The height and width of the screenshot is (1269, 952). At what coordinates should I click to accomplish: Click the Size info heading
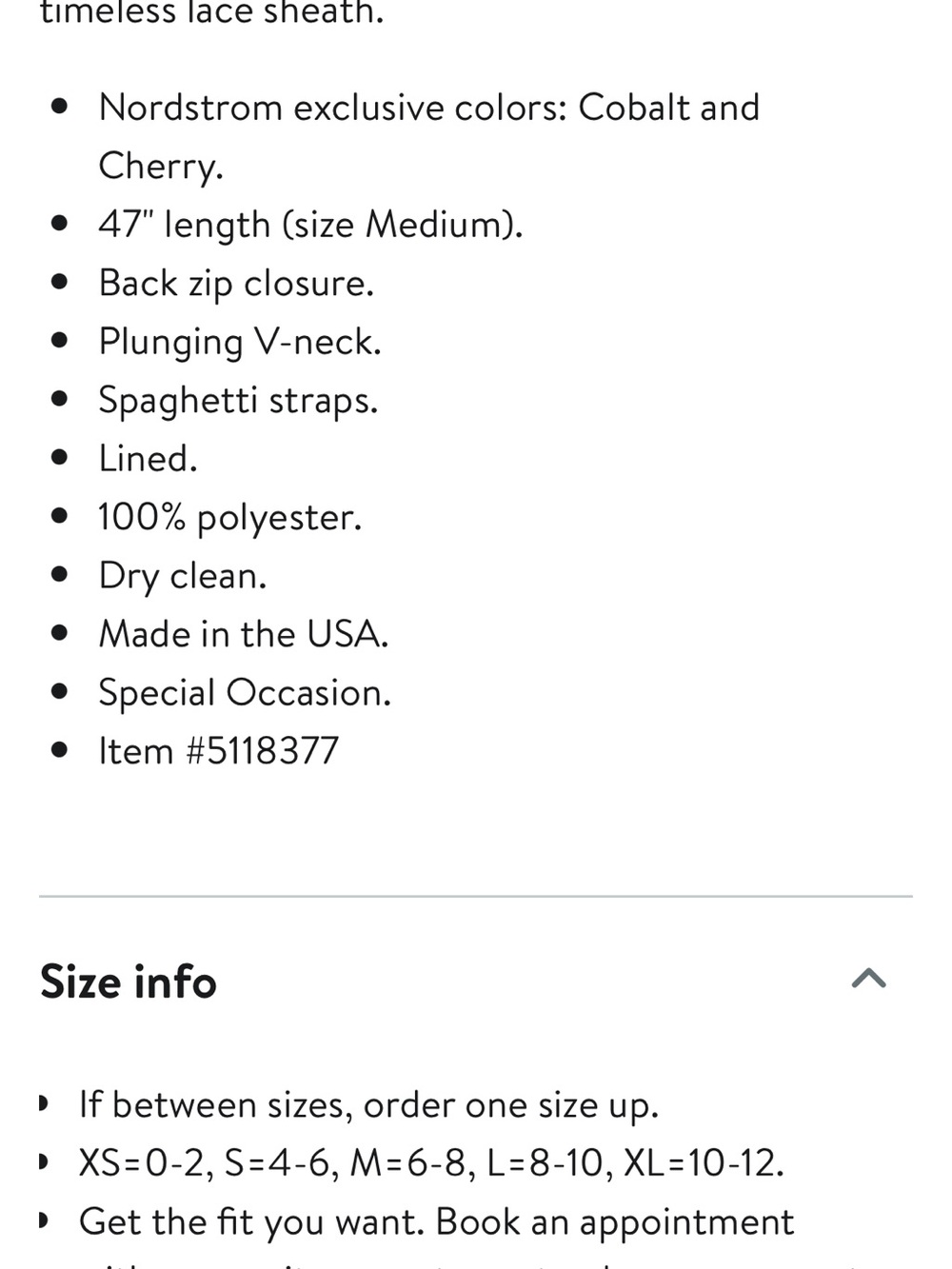pos(129,981)
